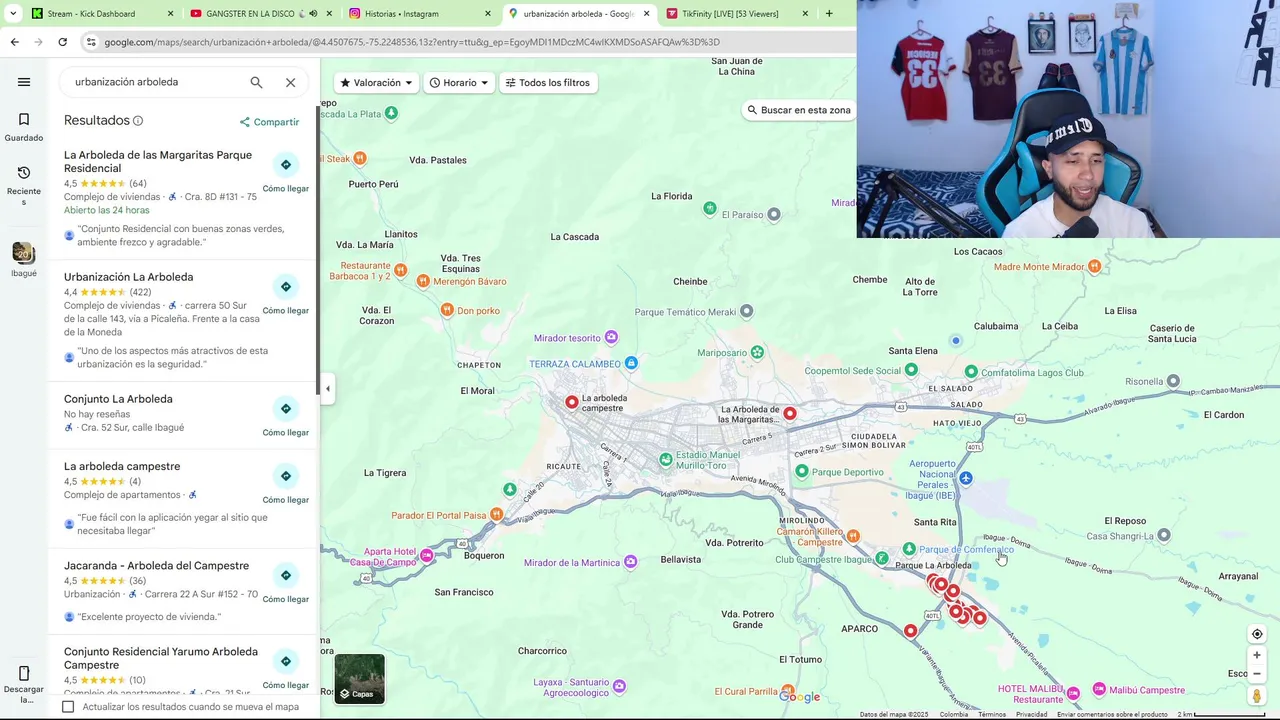
Task: Click the Madre Monte Mirador marker
Action: tap(1094, 267)
